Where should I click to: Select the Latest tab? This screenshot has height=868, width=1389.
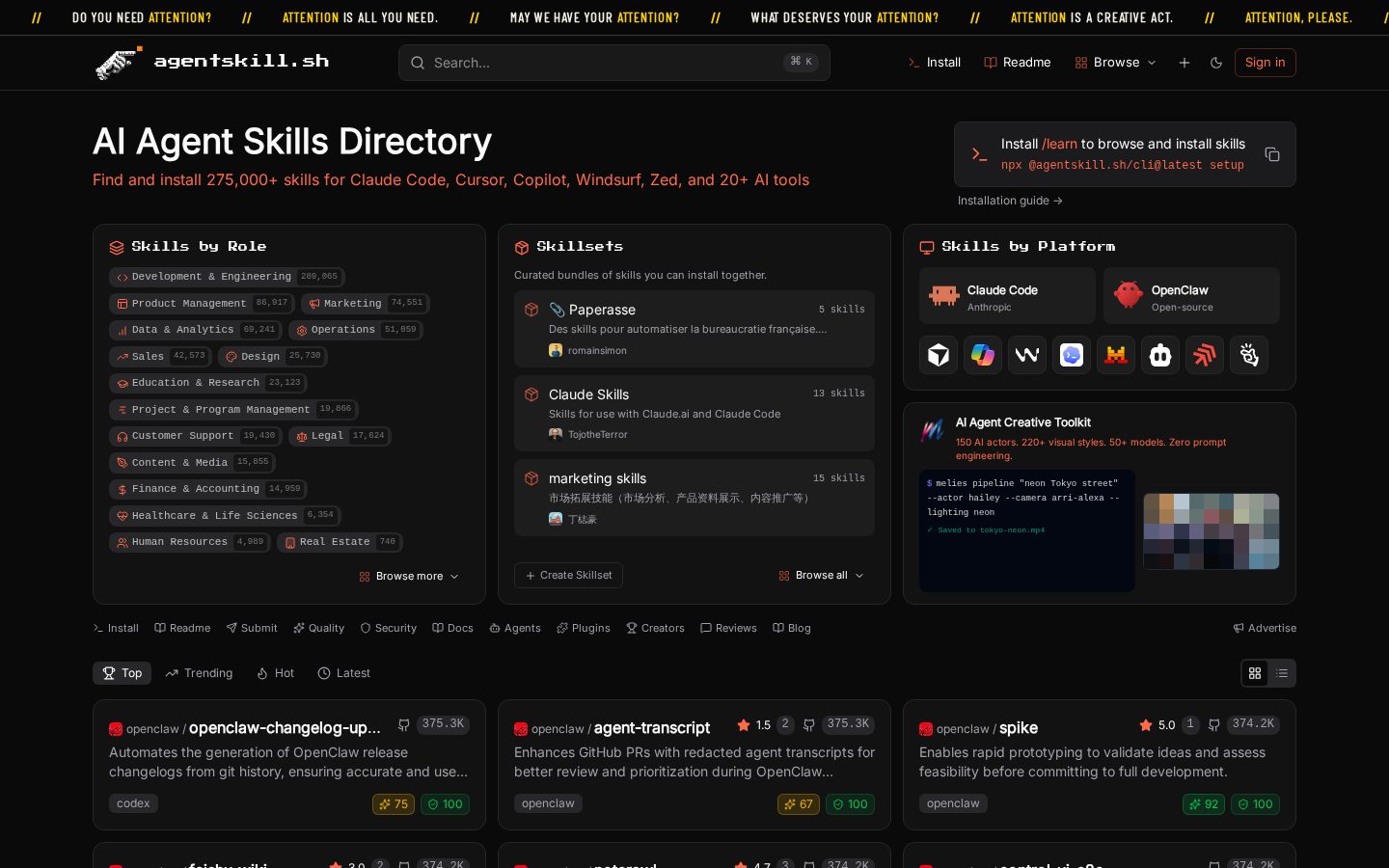343,673
